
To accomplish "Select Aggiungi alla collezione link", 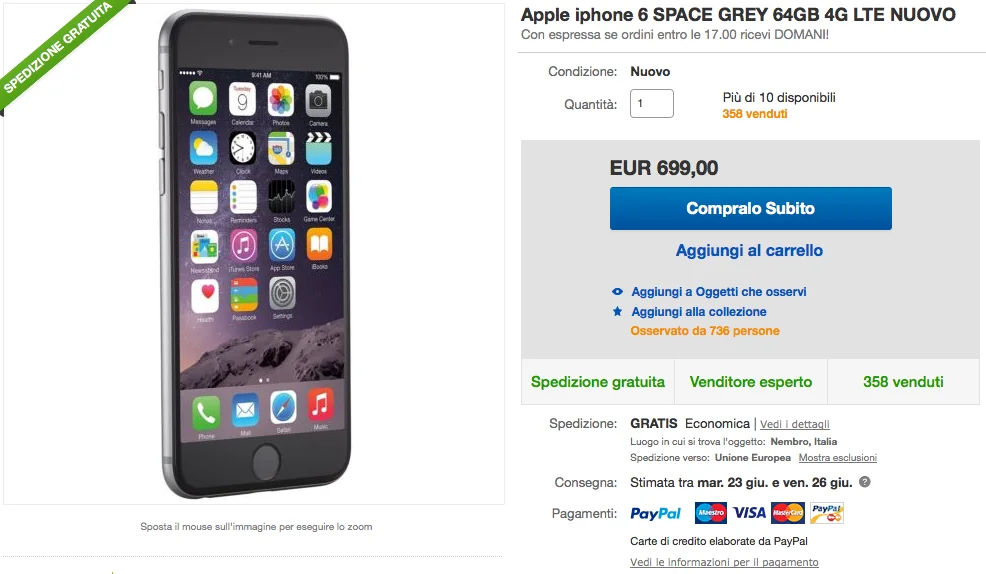I will pyautogui.click(x=699, y=312).
